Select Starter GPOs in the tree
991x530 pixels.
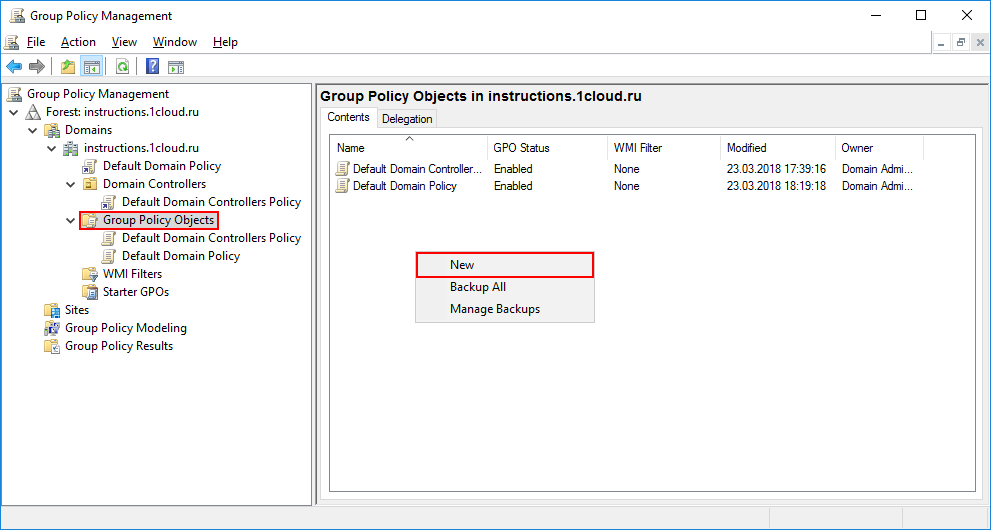point(135,292)
